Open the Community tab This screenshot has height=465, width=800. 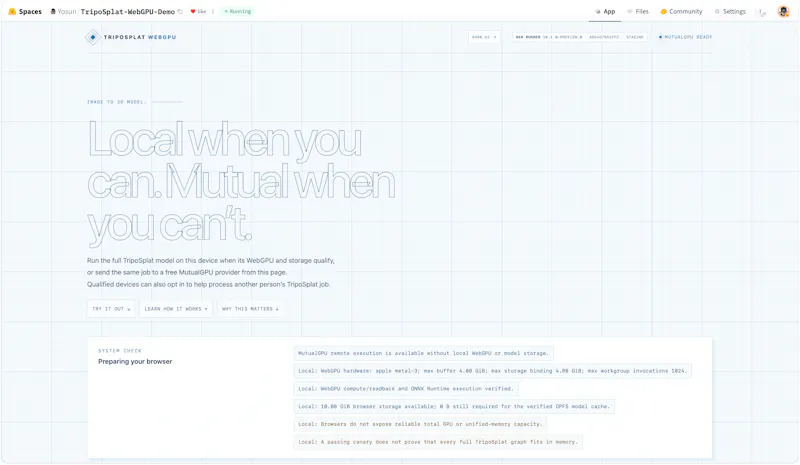point(681,11)
